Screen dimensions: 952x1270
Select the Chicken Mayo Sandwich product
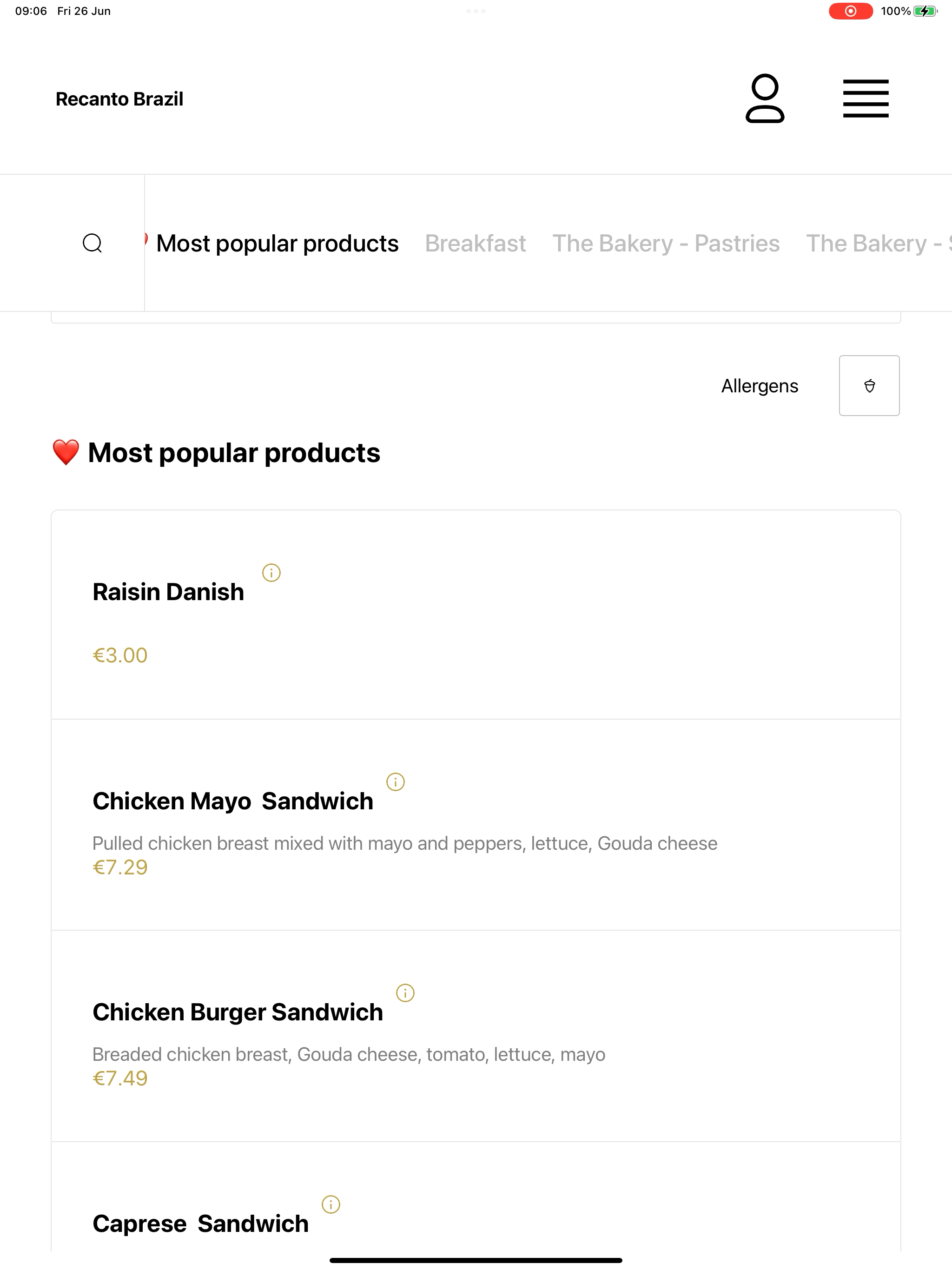pyautogui.click(x=476, y=825)
